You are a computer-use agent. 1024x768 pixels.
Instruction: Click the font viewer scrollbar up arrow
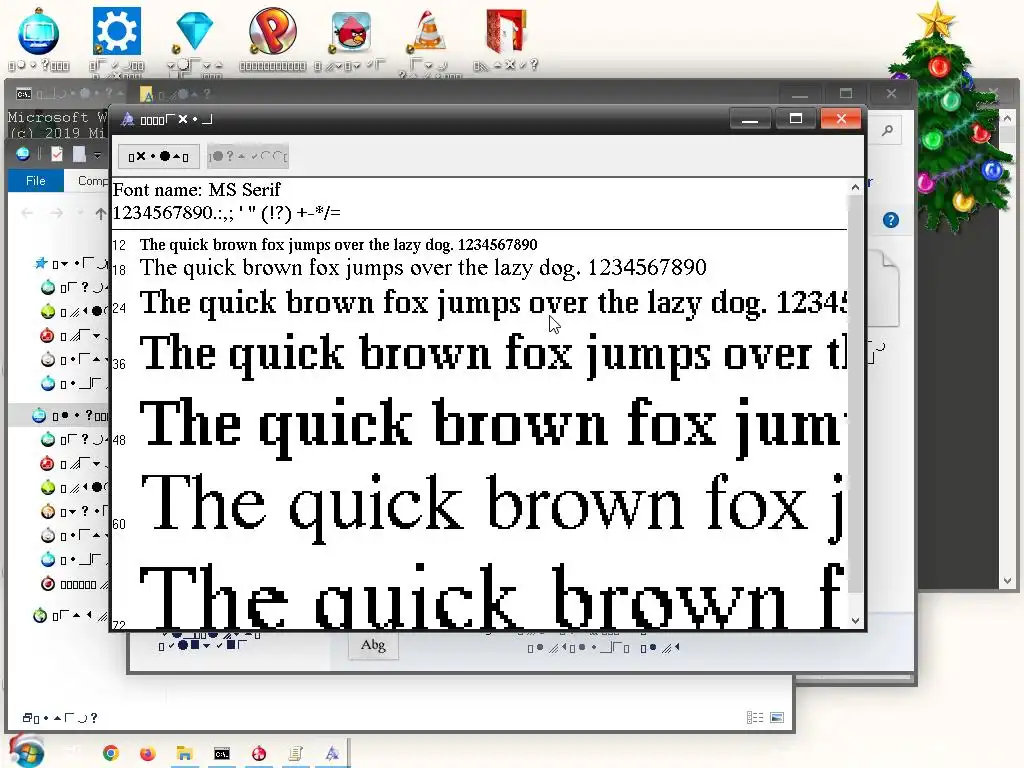pyautogui.click(x=855, y=188)
